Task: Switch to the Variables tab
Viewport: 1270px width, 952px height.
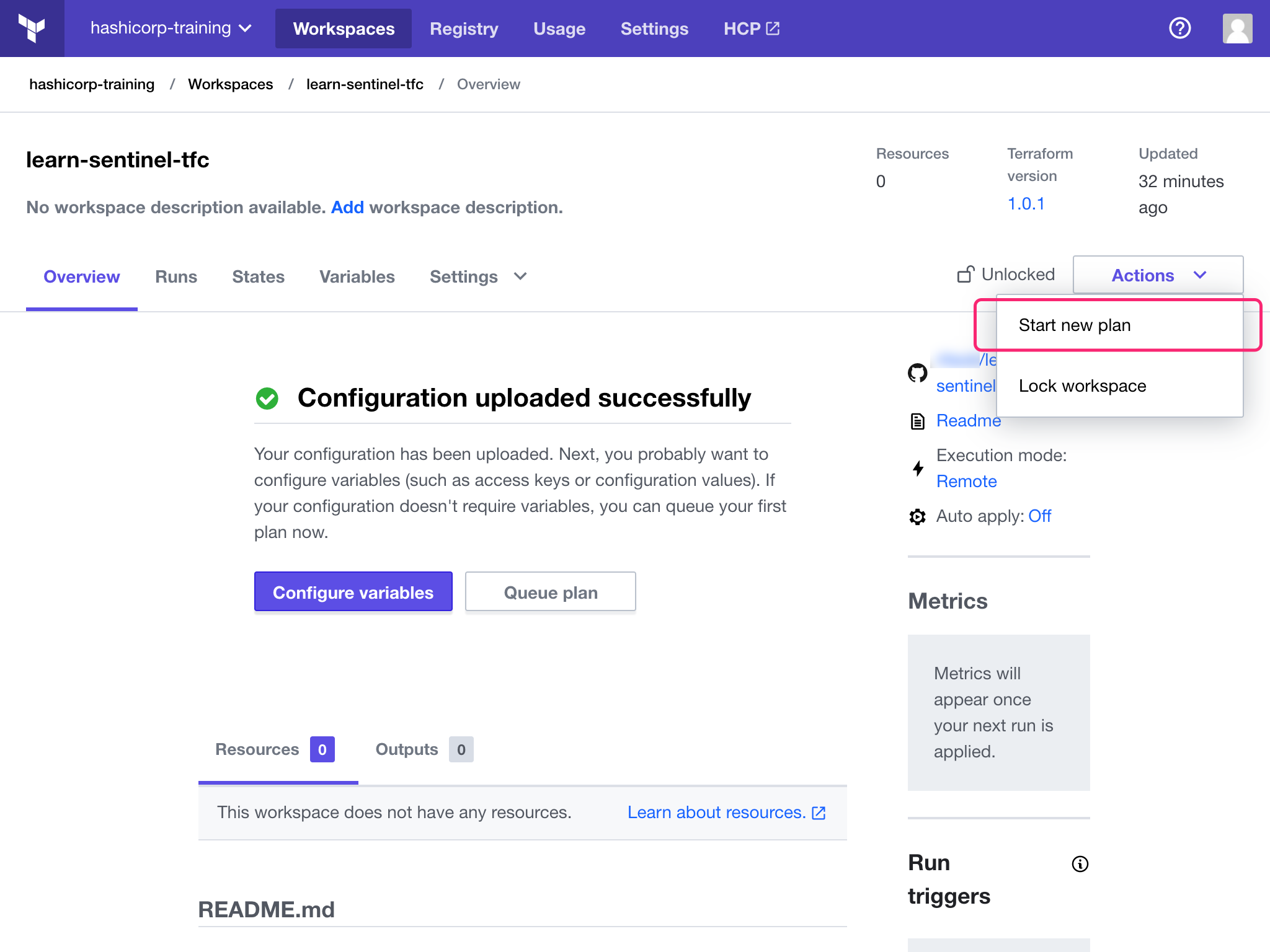Action: tap(357, 276)
